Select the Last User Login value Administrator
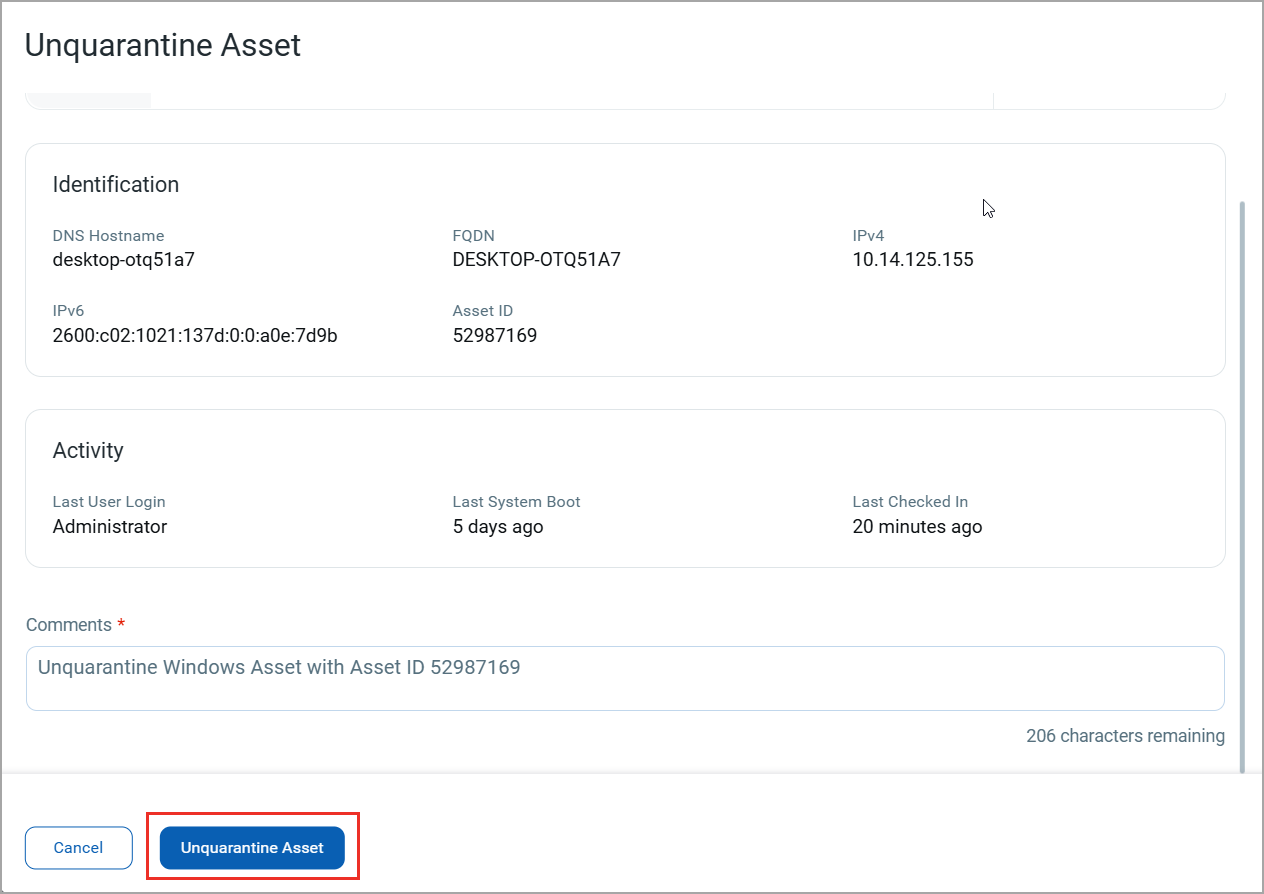 109,526
